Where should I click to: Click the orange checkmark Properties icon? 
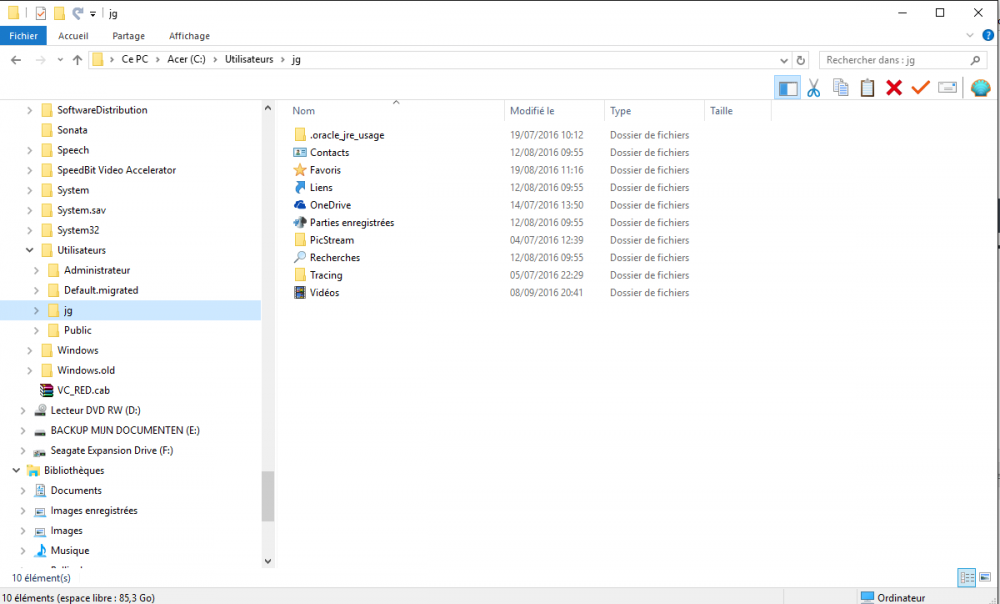pyautogui.click(x=920, y=88)
